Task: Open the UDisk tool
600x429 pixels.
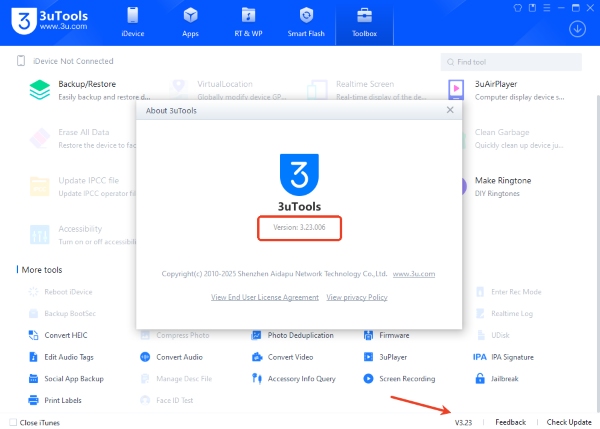Action: coord(493,335)
